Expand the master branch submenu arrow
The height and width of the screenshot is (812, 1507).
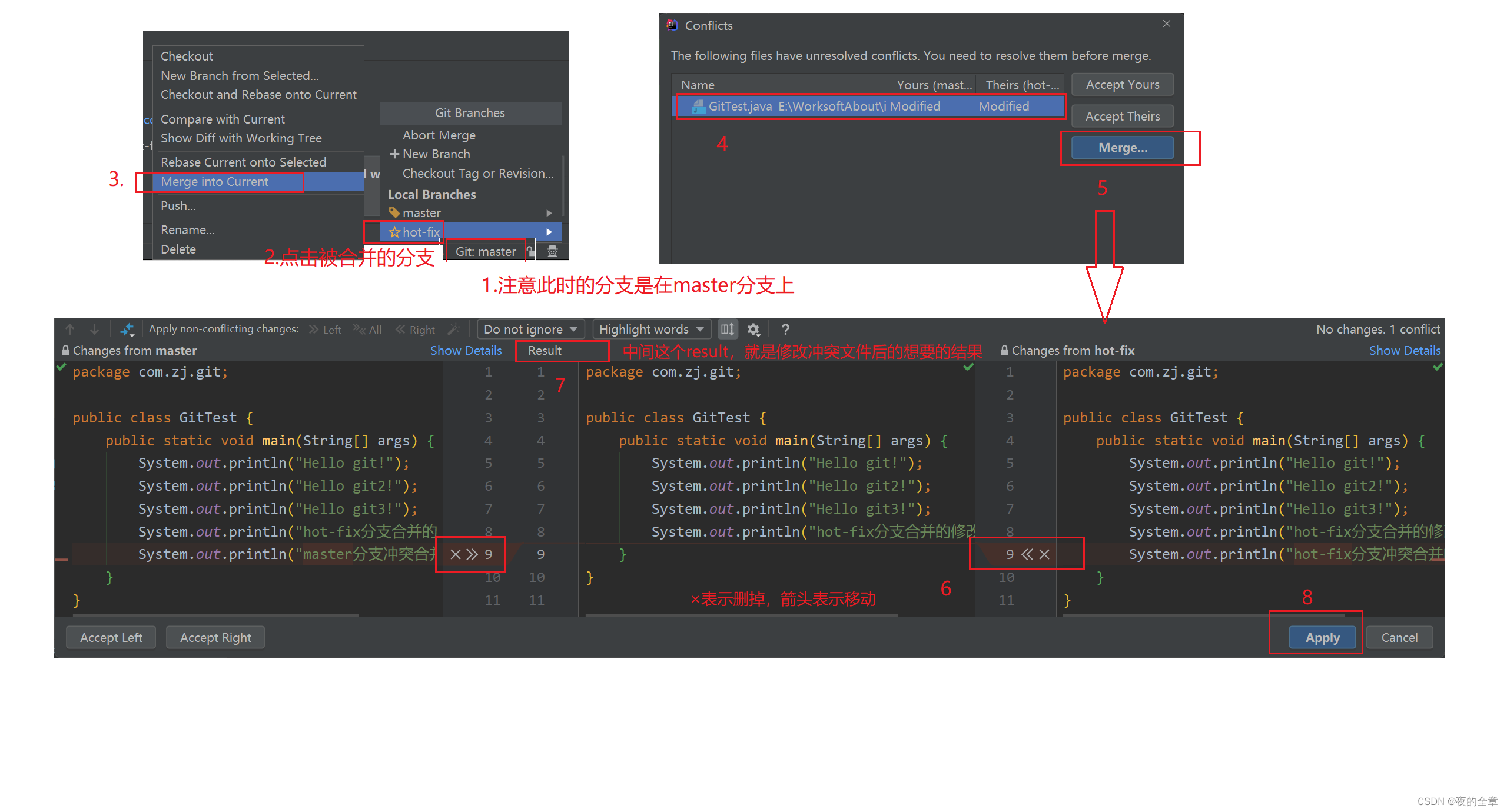(549, 212)
